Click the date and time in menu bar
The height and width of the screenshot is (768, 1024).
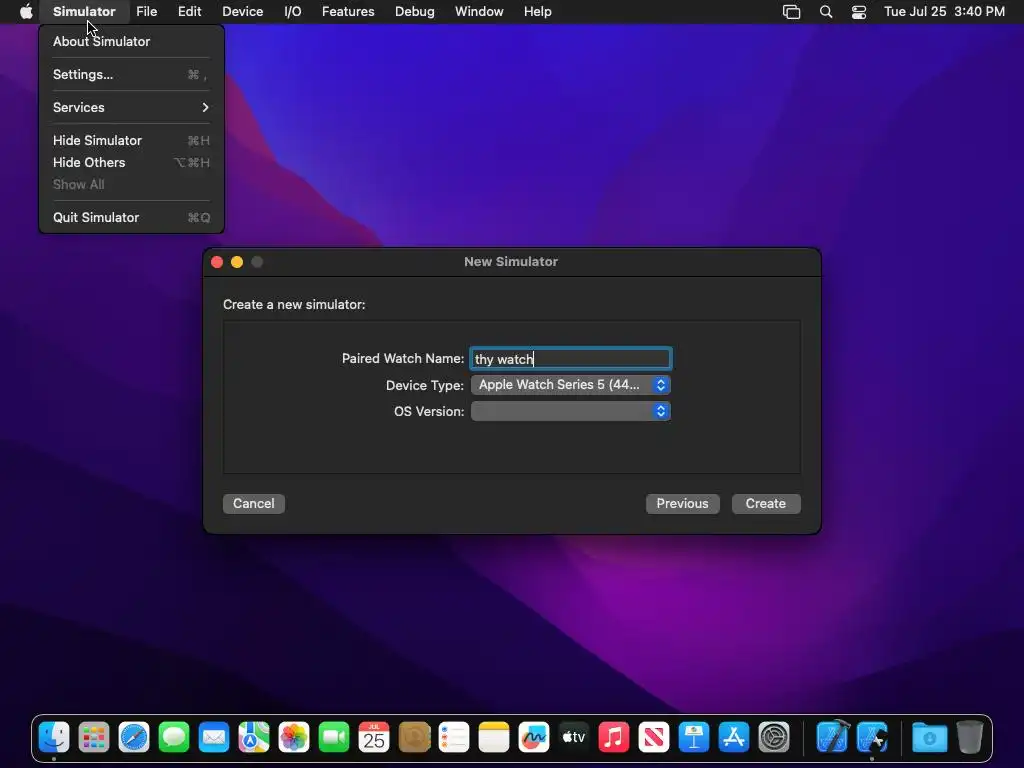(x=944, y=12)
